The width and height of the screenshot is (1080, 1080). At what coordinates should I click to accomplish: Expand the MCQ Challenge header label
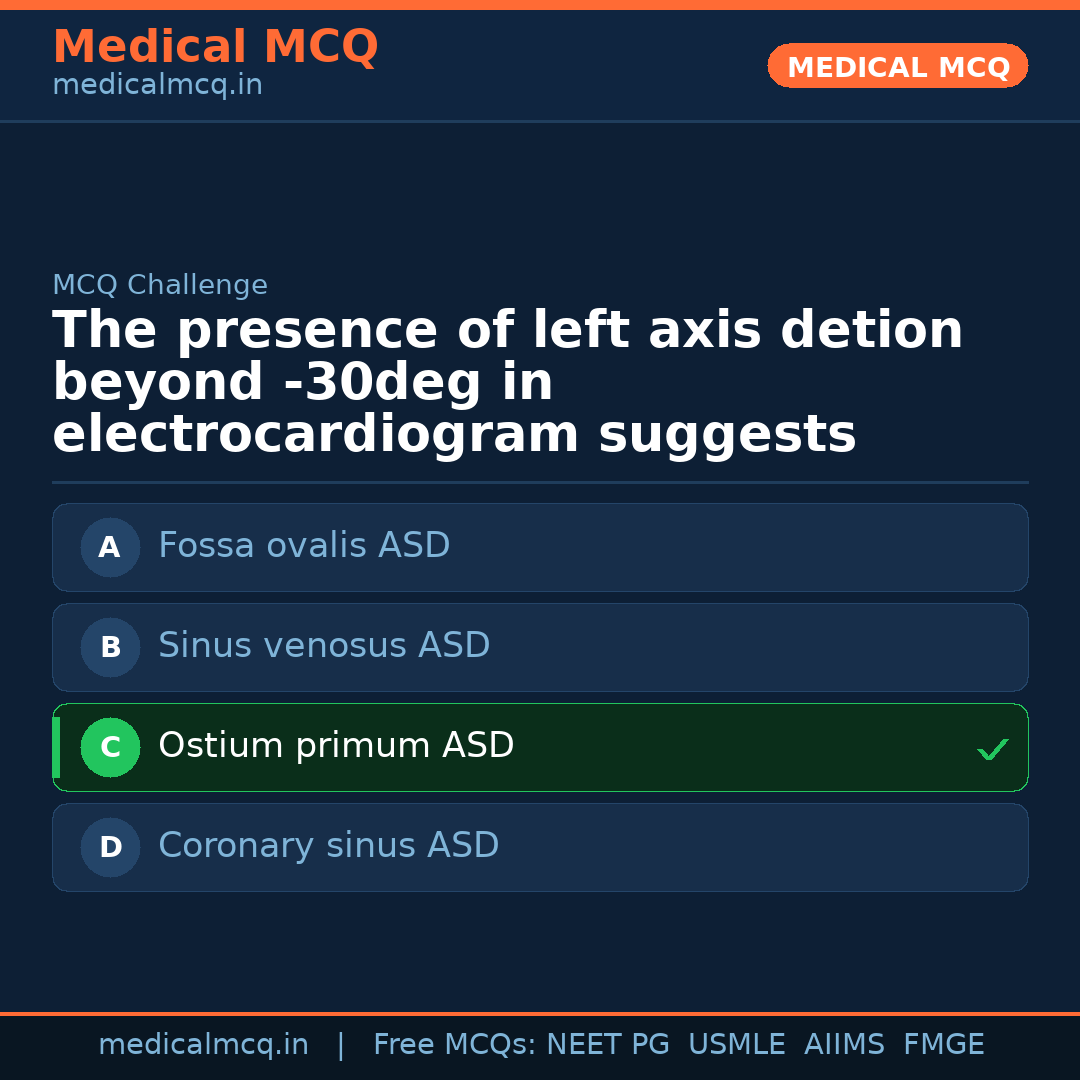click(160, 284)
